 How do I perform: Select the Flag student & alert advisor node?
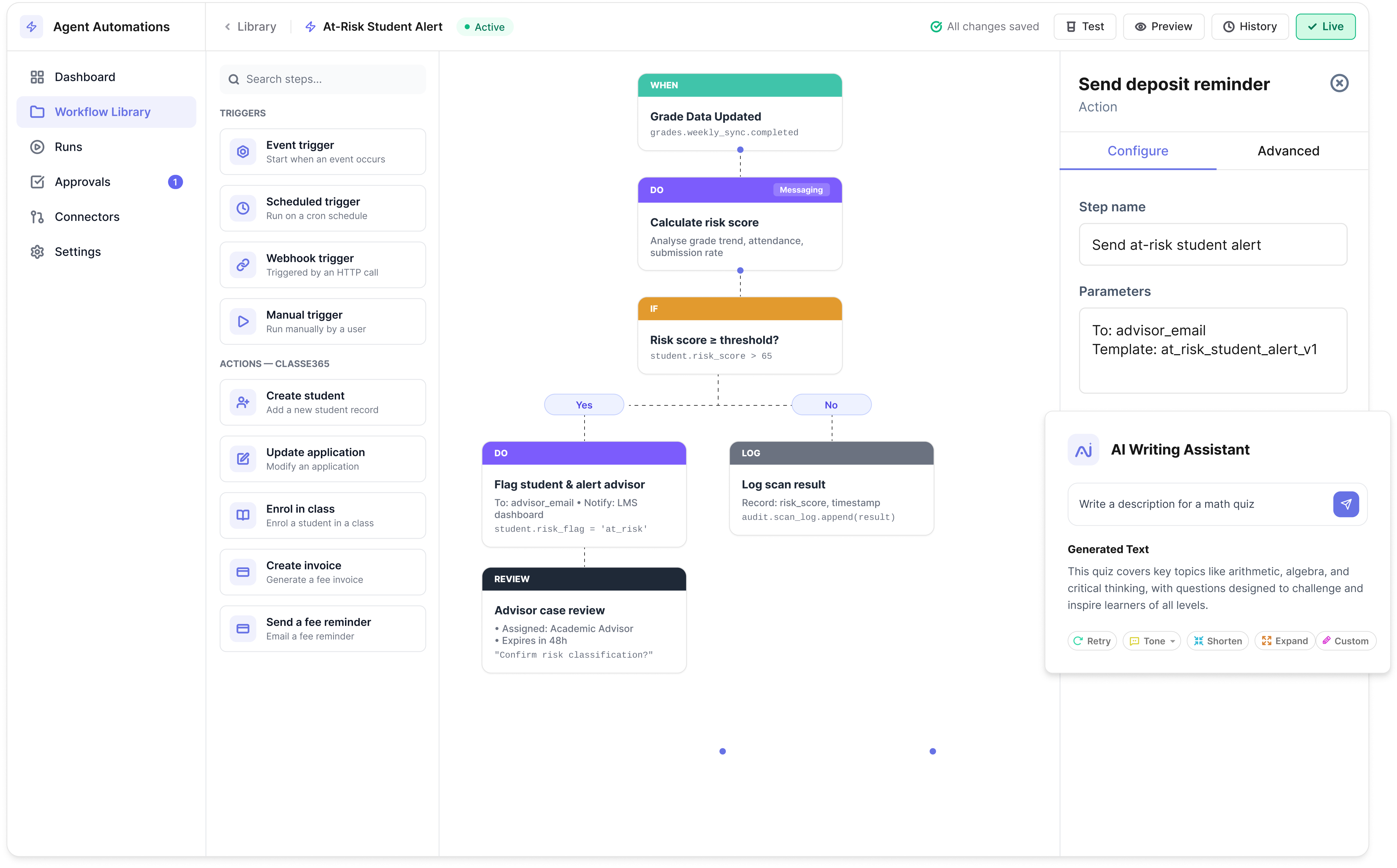click(584, 494)
